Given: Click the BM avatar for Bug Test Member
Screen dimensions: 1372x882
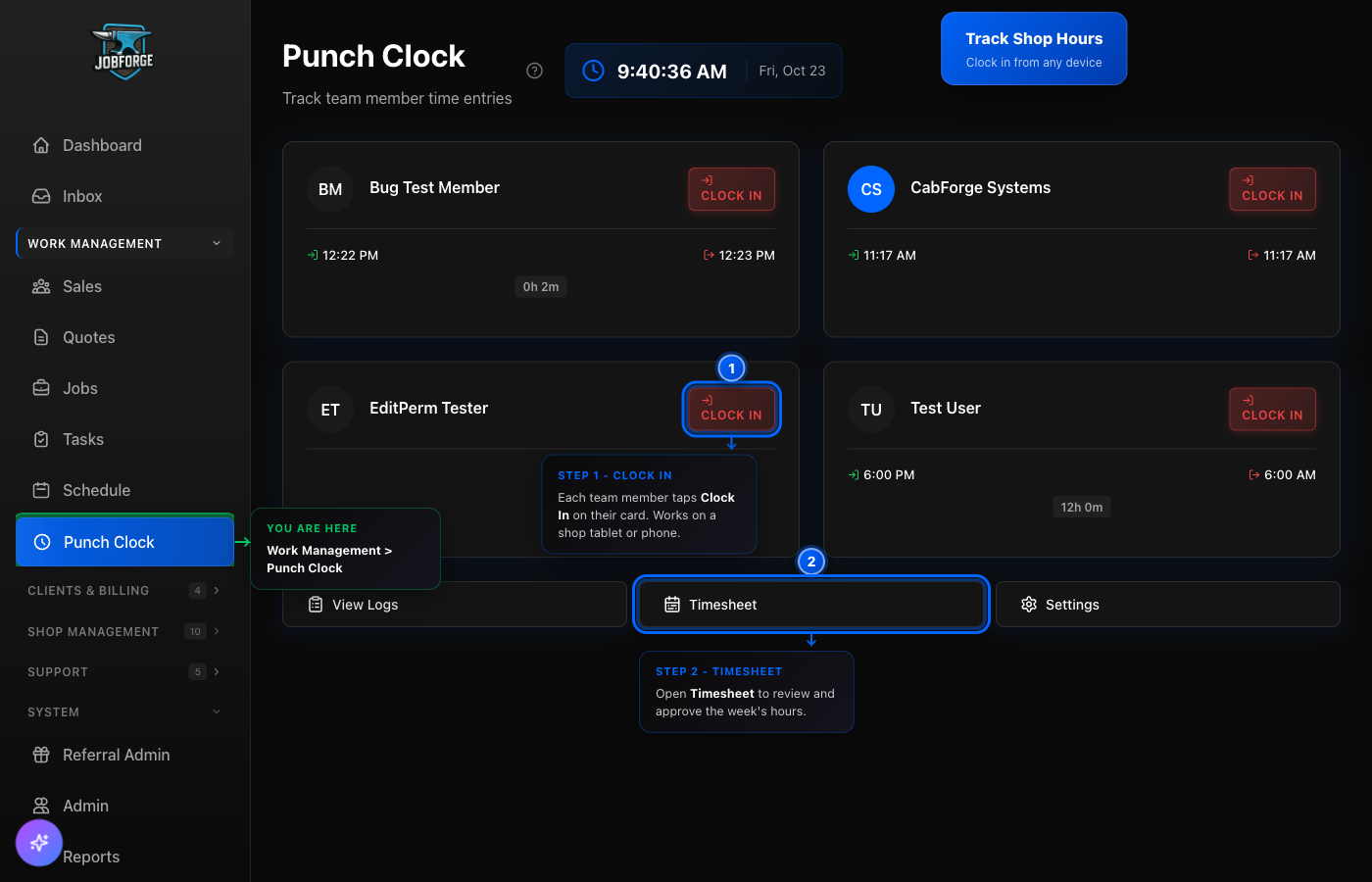Looking at the screenshot, I should (x=330, y=189).
